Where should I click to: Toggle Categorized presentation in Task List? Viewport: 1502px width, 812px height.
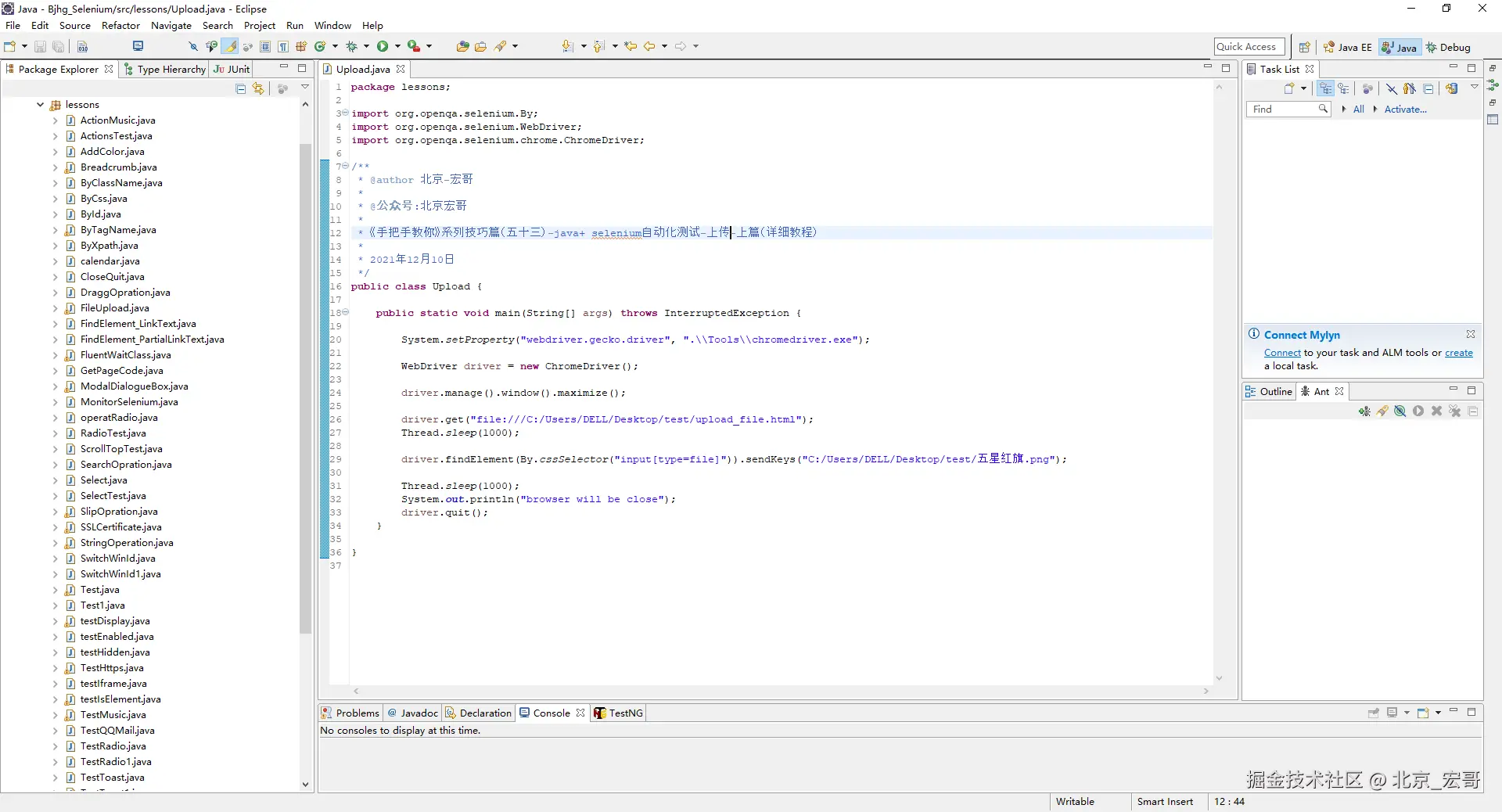click(x=1325, y=89)
